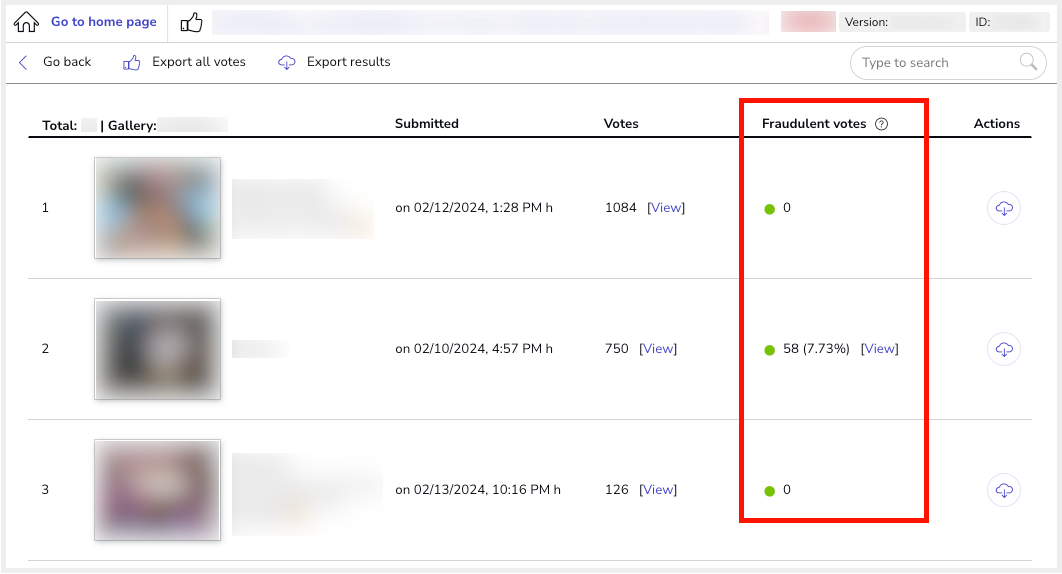Screen dimensions: 1062x574
Task: Click the vote count 1084
Action: tap(620, 208)
